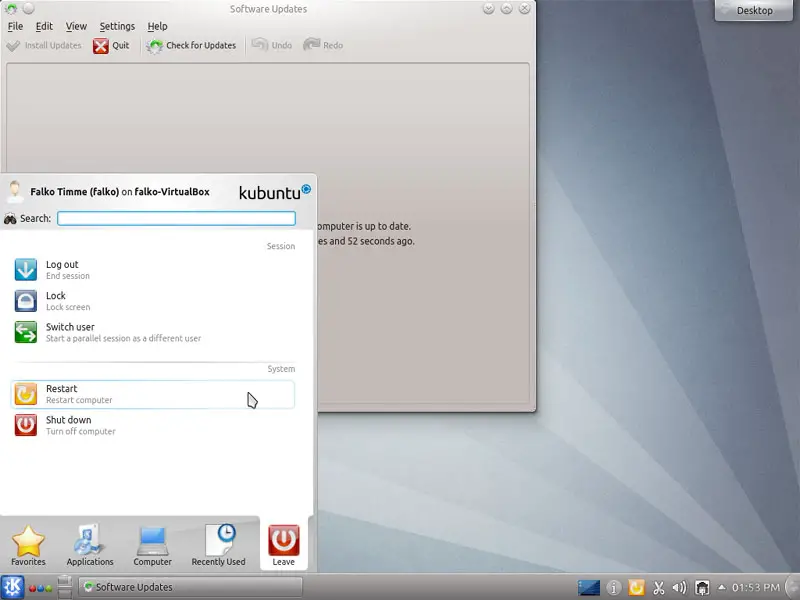The image size is (800, 600).
Task: Select the Leave tab
Action: point(284,545)
